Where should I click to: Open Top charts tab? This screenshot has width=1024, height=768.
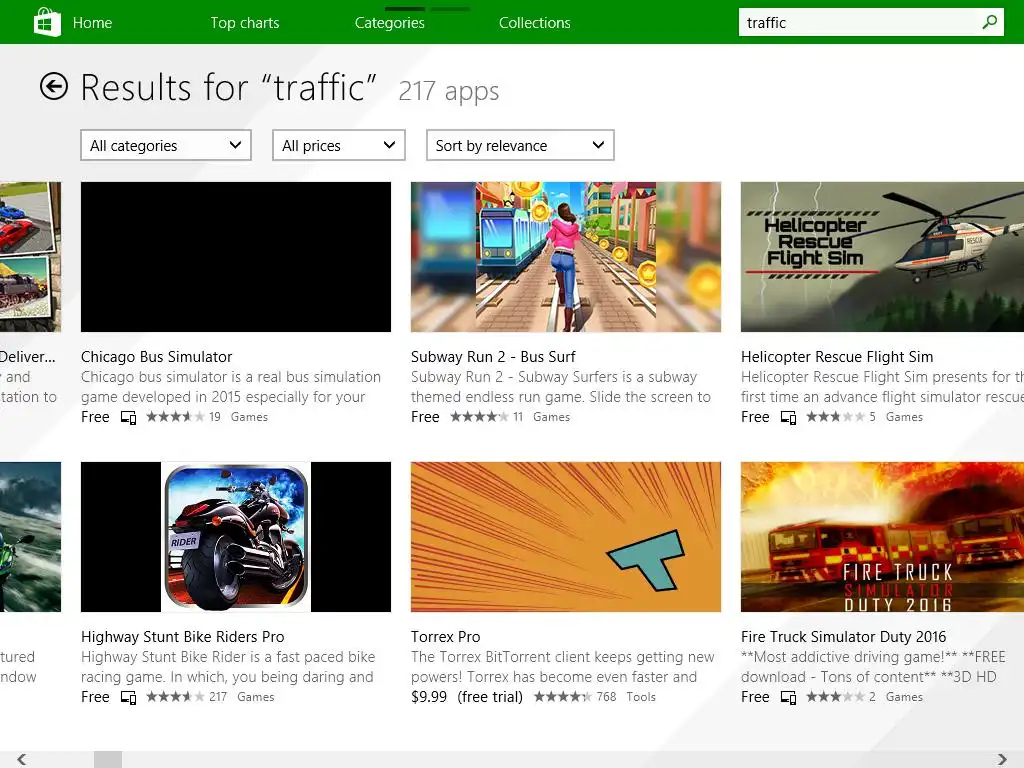pyautogui.click(x=245, y=23)
